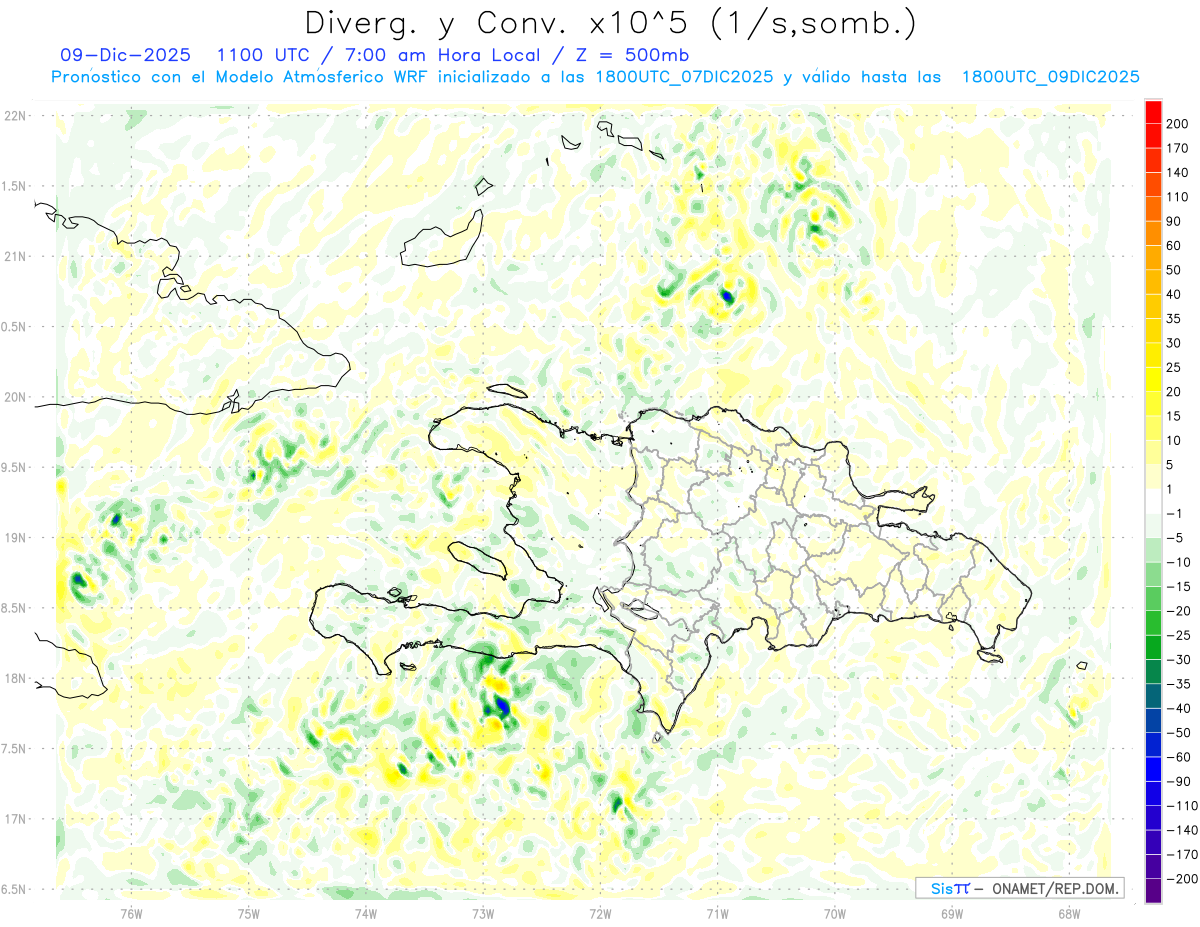
Task: Click the '09-Dic-2025' date text
Action: 126,55
